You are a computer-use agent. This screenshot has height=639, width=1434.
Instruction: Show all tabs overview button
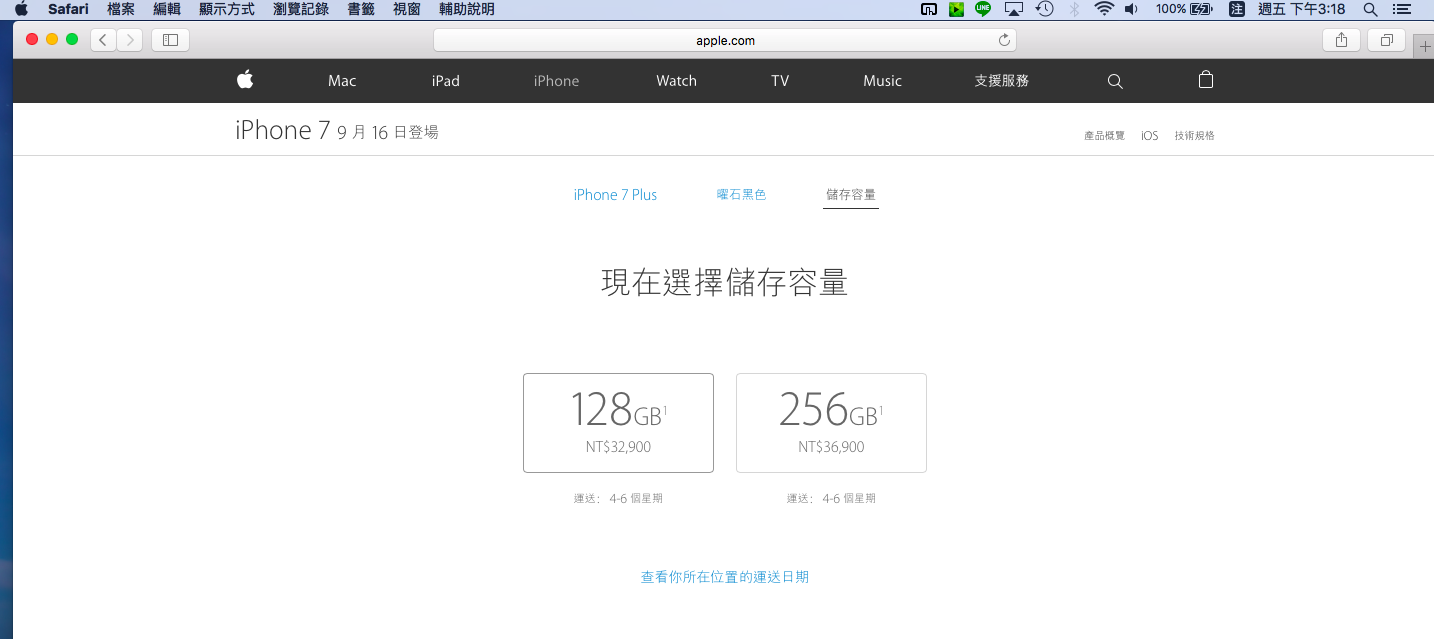(1386, 40)
